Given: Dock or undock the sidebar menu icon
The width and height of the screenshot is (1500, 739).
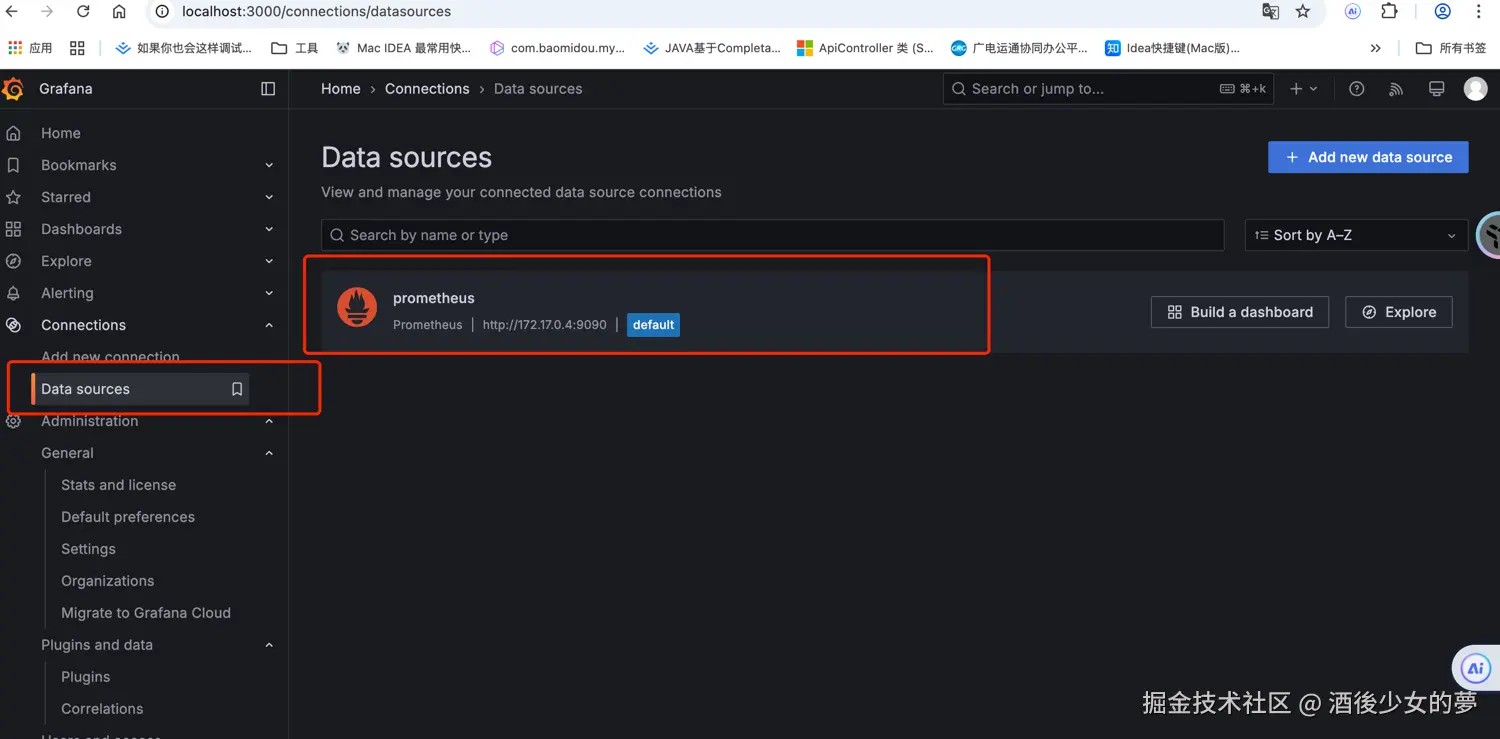Looking at the screenshot, I should click(268, 89).
